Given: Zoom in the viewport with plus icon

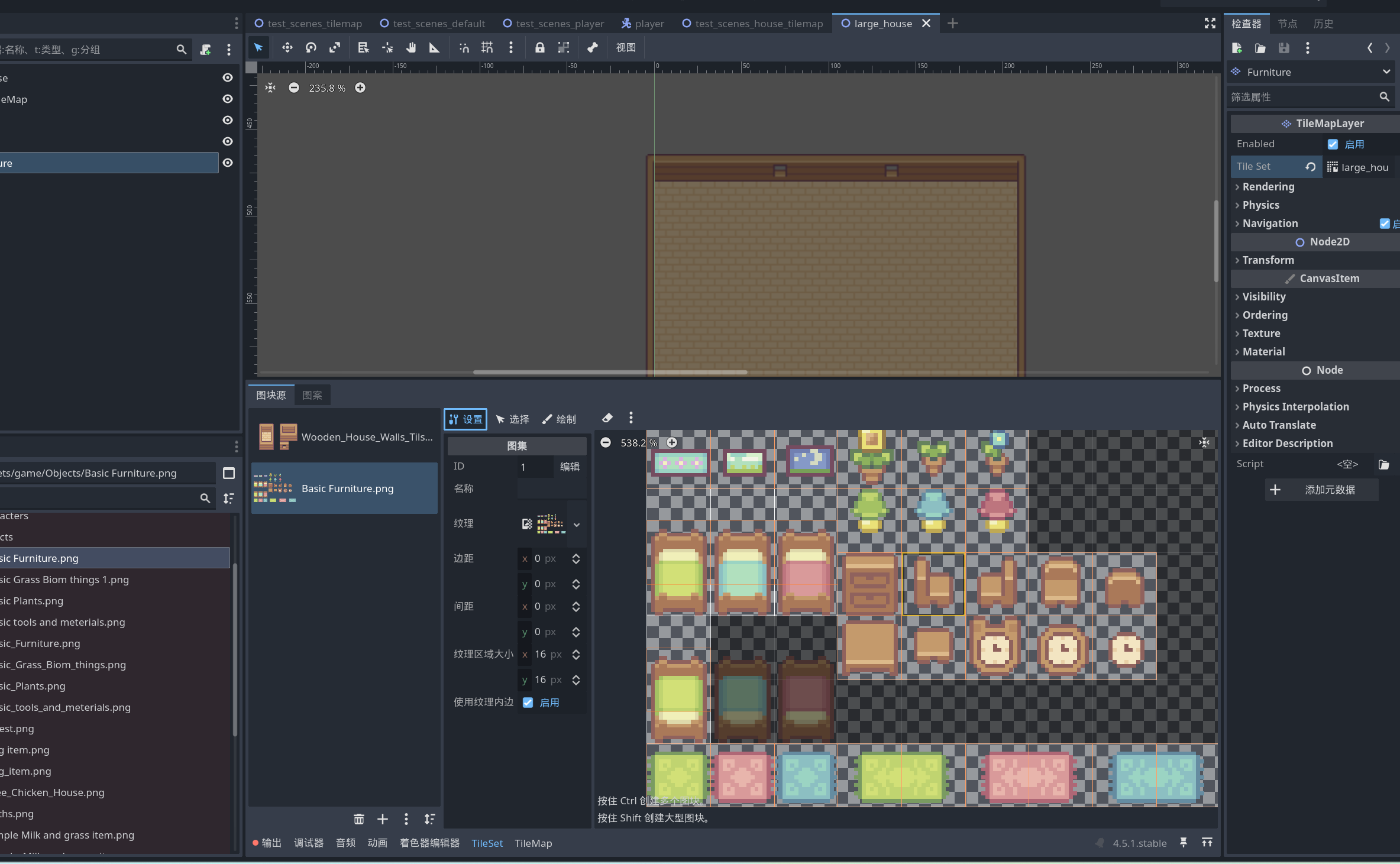Looking at the screenshot, I should pyautogui.click(x=360, y=88).
